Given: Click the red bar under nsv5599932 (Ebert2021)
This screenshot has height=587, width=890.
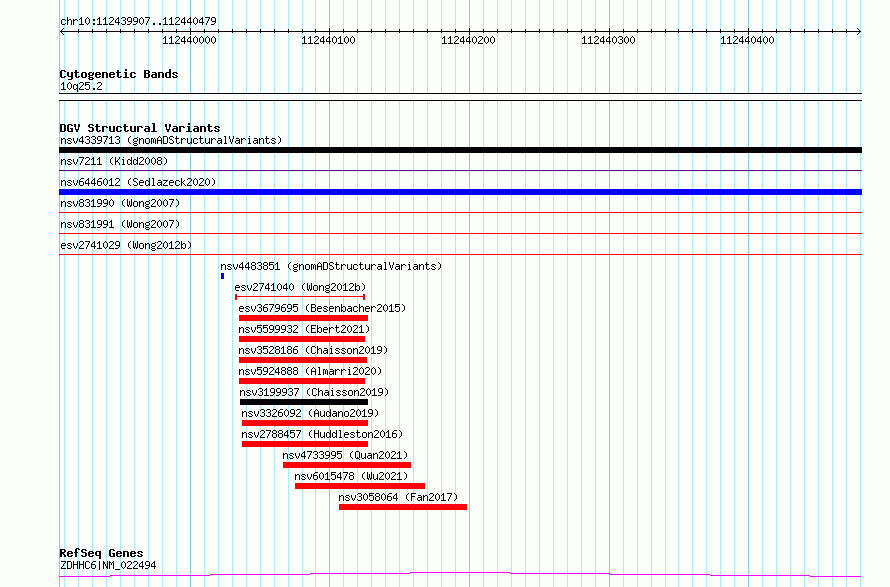Looking at the screenshot, I should coord(302,339).
